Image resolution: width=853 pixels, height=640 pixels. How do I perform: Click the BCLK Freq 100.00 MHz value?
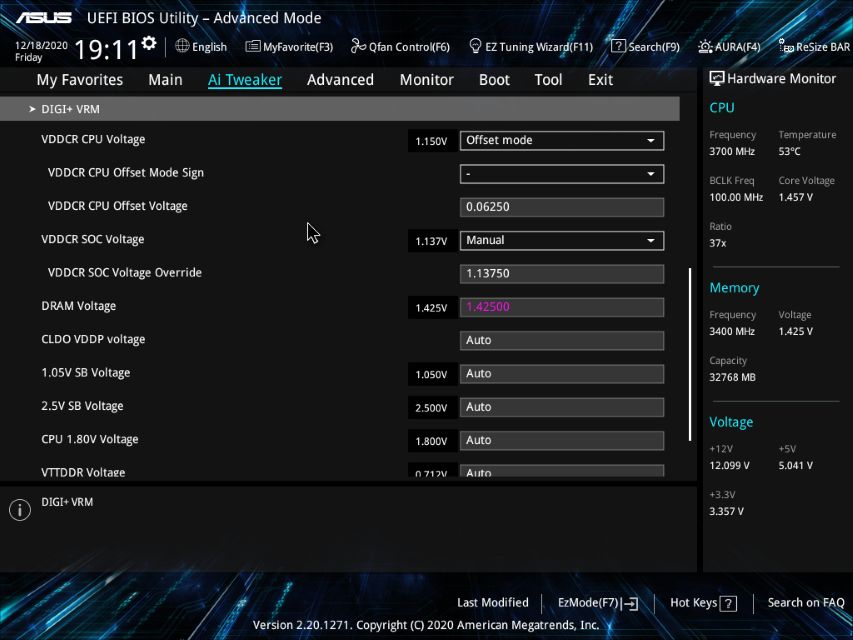(x=736, y=197)
